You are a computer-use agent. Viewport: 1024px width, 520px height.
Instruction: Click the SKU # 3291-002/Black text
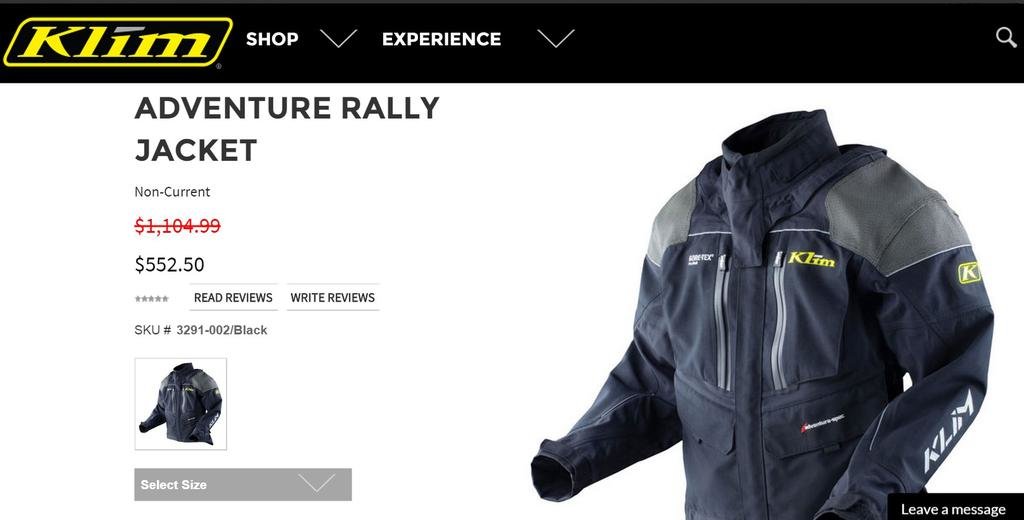tap(201, 330)
